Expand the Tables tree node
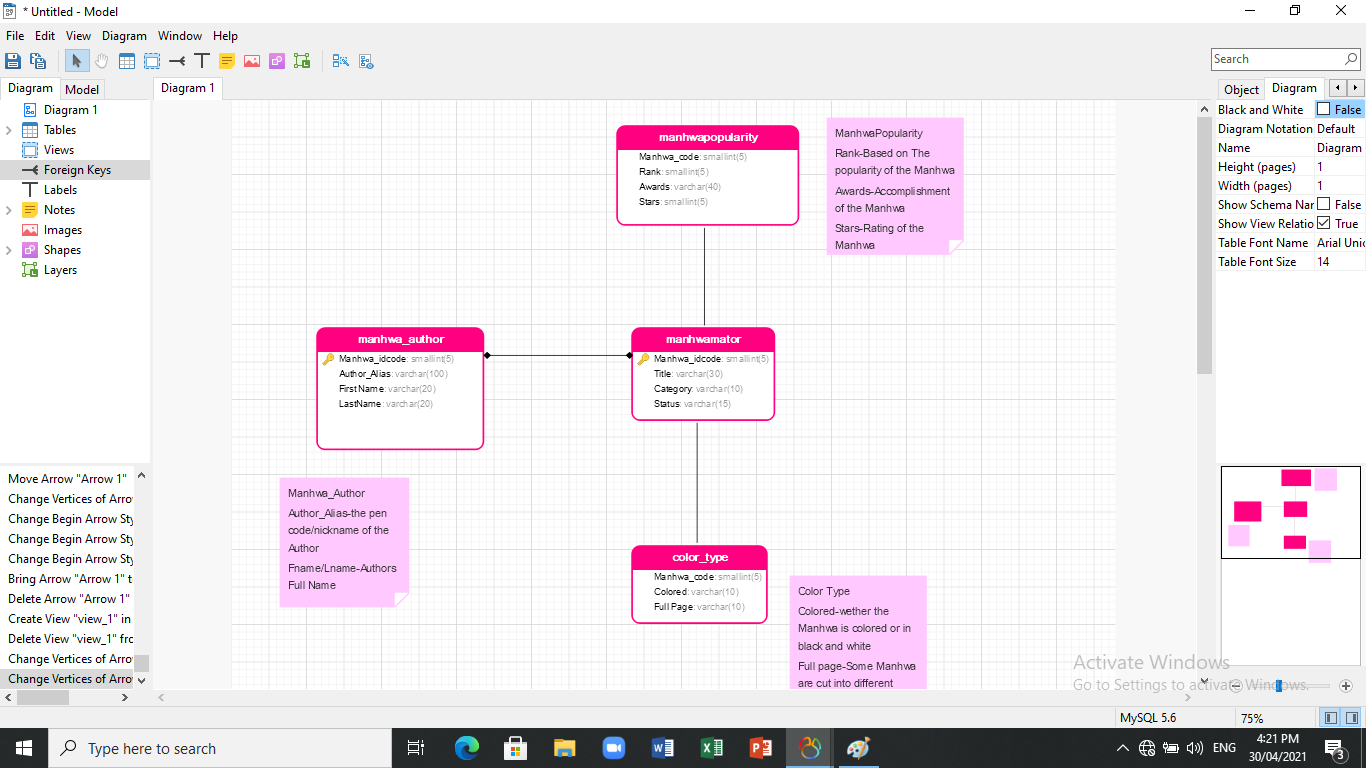Screen dimensions: 1366x768 pos(9,130)
